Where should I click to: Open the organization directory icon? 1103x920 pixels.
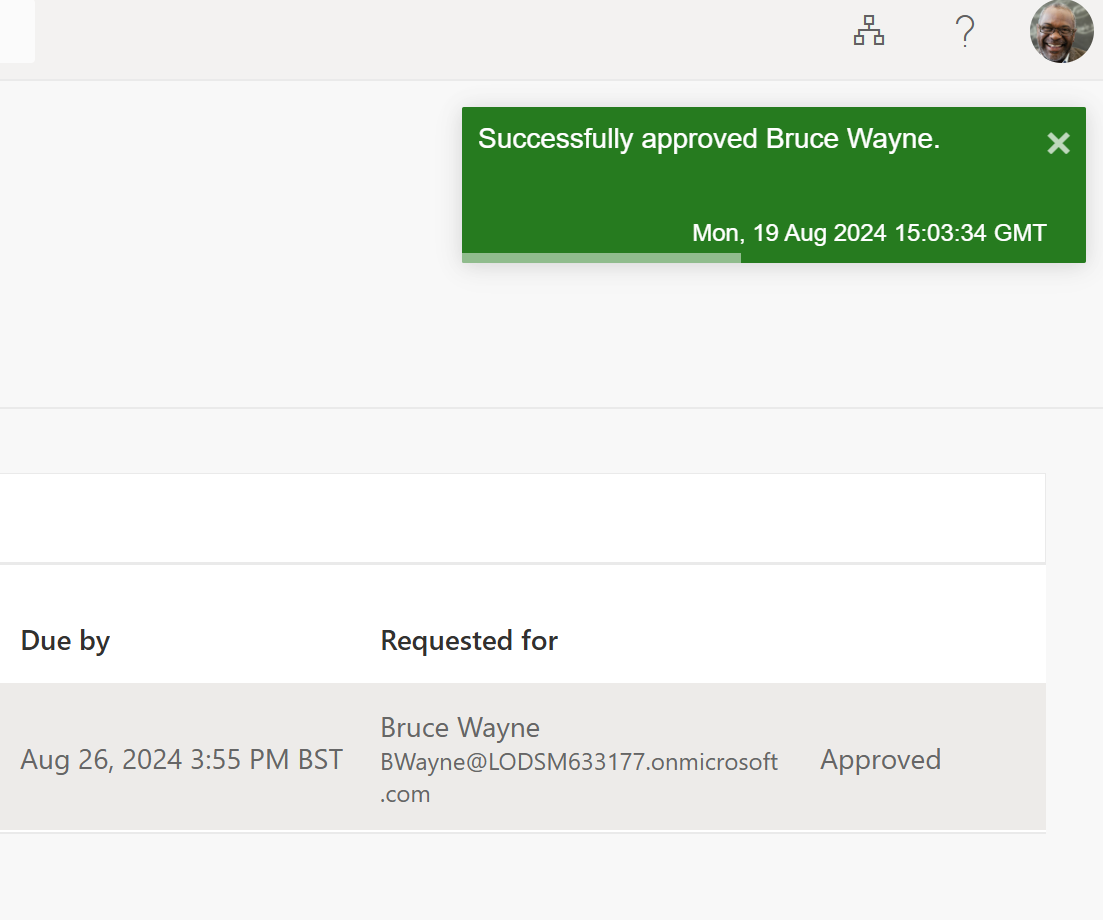click(868, 32)
